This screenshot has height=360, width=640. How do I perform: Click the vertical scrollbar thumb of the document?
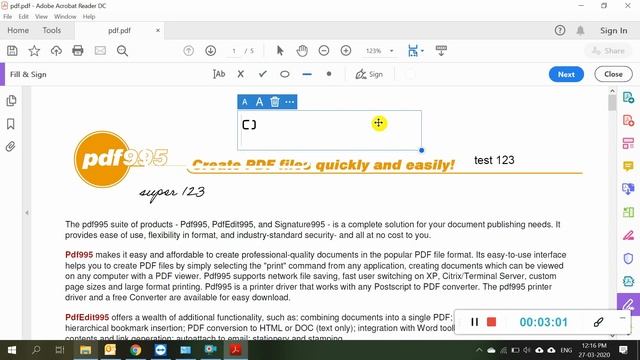click(612, 102)
